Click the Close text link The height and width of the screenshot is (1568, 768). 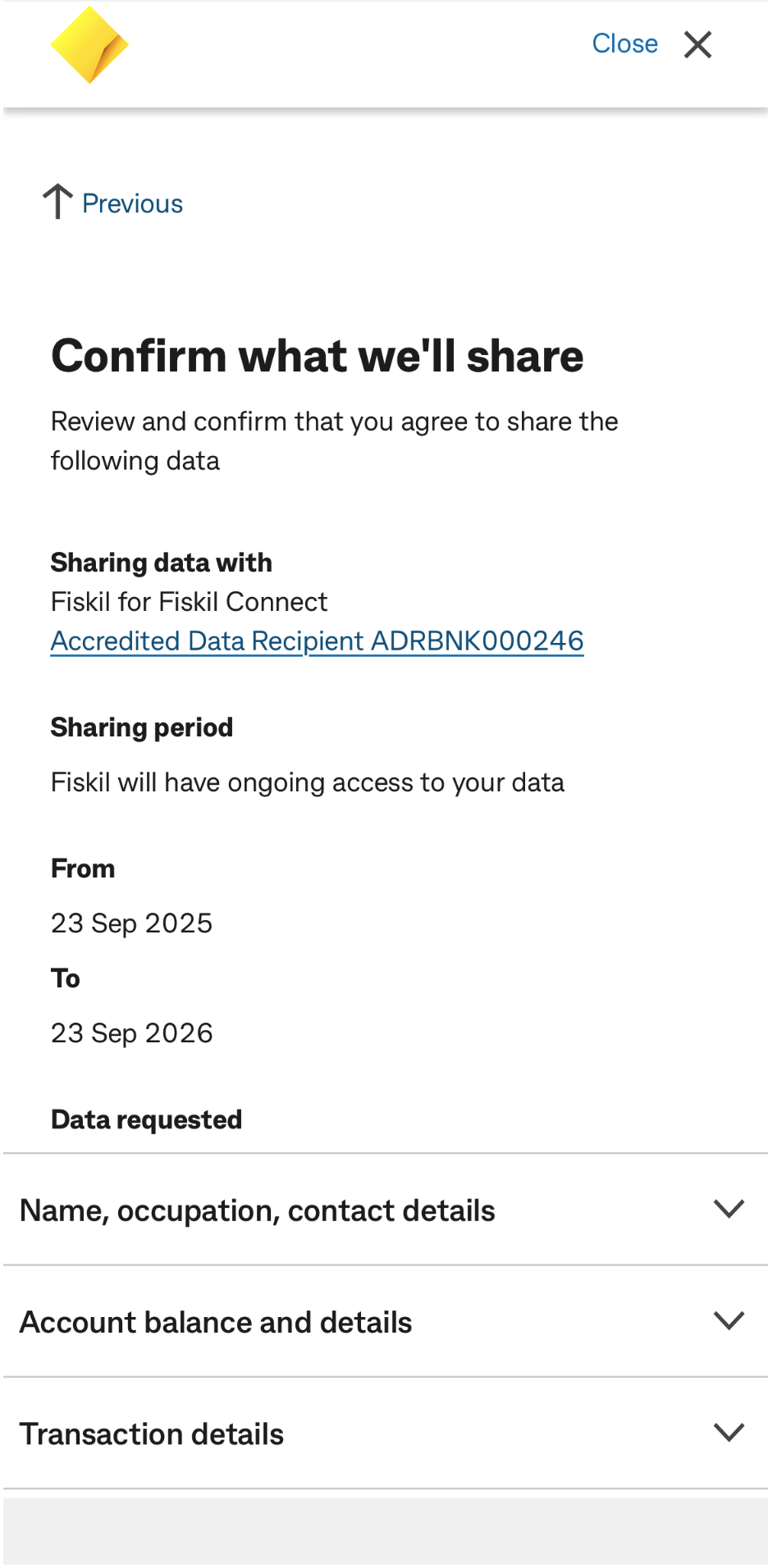click(624, 43)
